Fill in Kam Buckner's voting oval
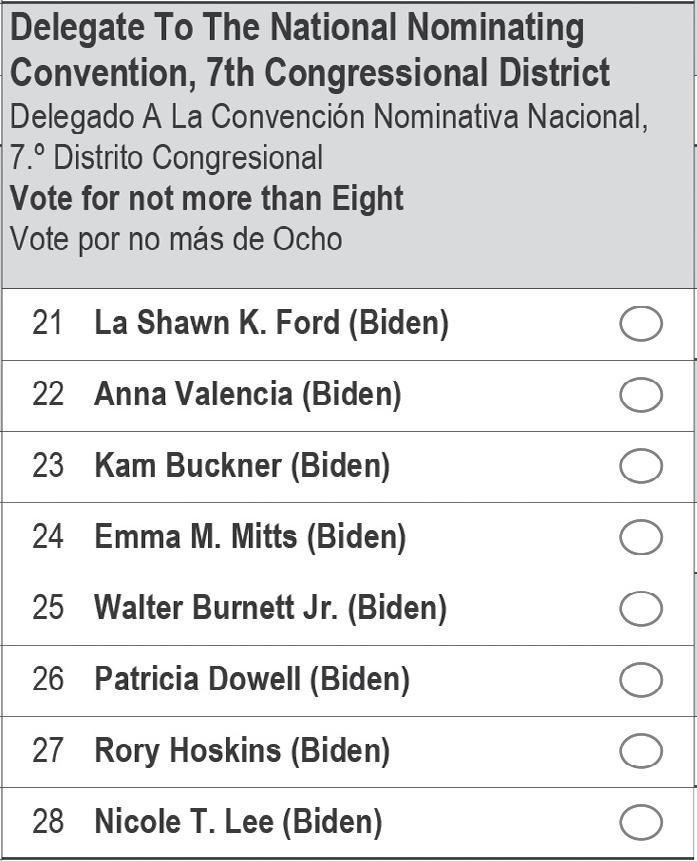The height and width of the screenshot is (861, 697). [x=641, y=466]
